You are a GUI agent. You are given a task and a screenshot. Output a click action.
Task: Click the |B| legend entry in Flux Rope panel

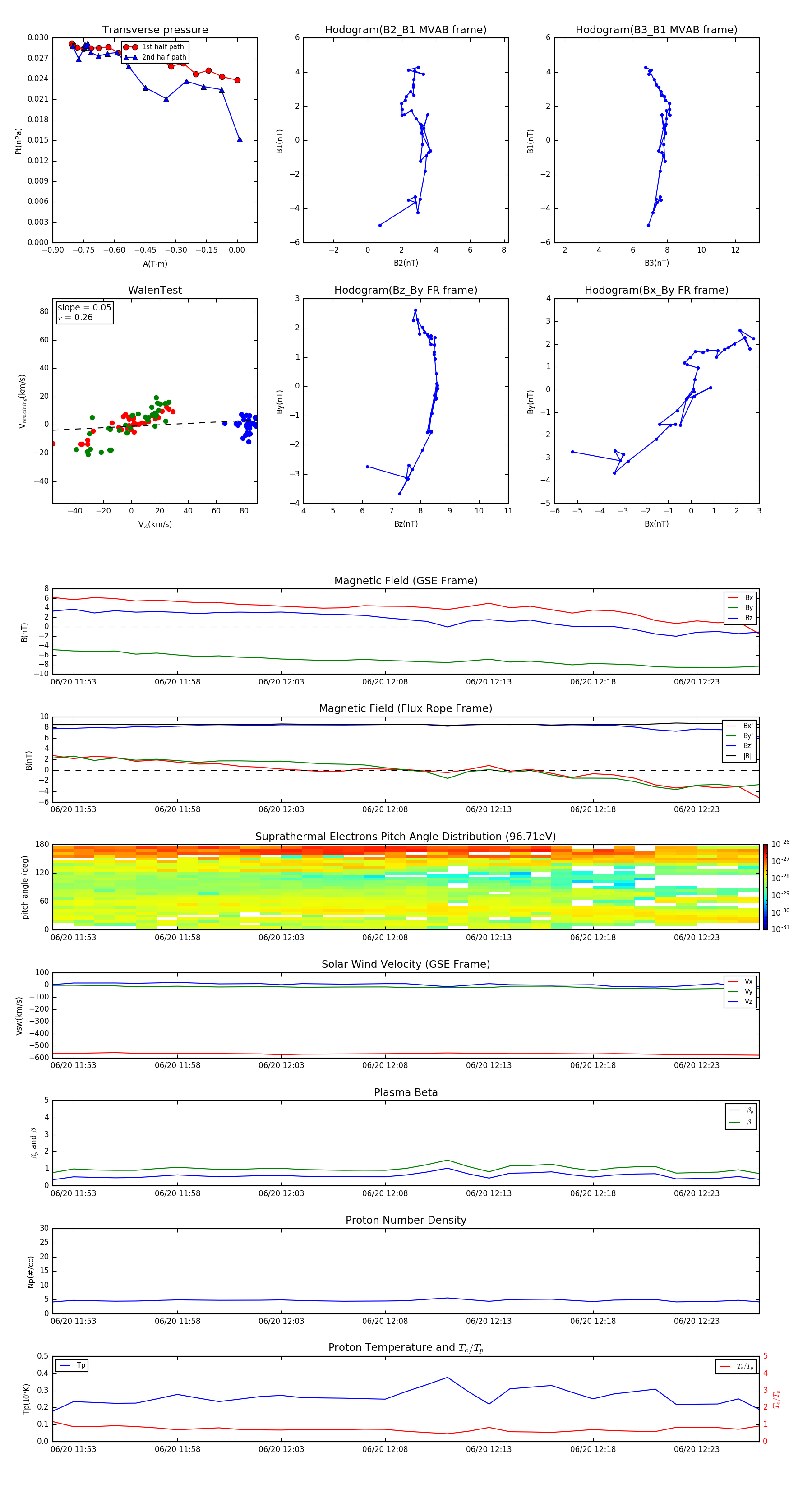[x=740, y=756]
